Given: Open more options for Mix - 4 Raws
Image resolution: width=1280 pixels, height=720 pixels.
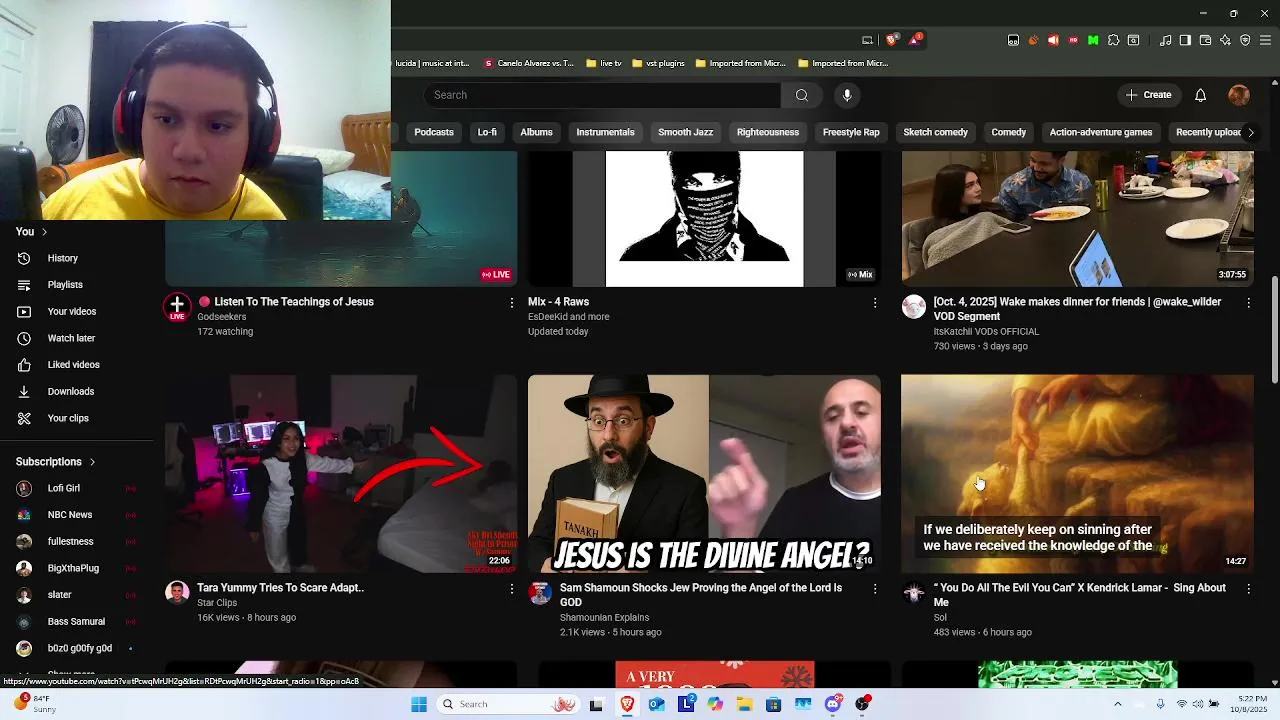Looking at the screenshot, I should [x=875, y=302].
